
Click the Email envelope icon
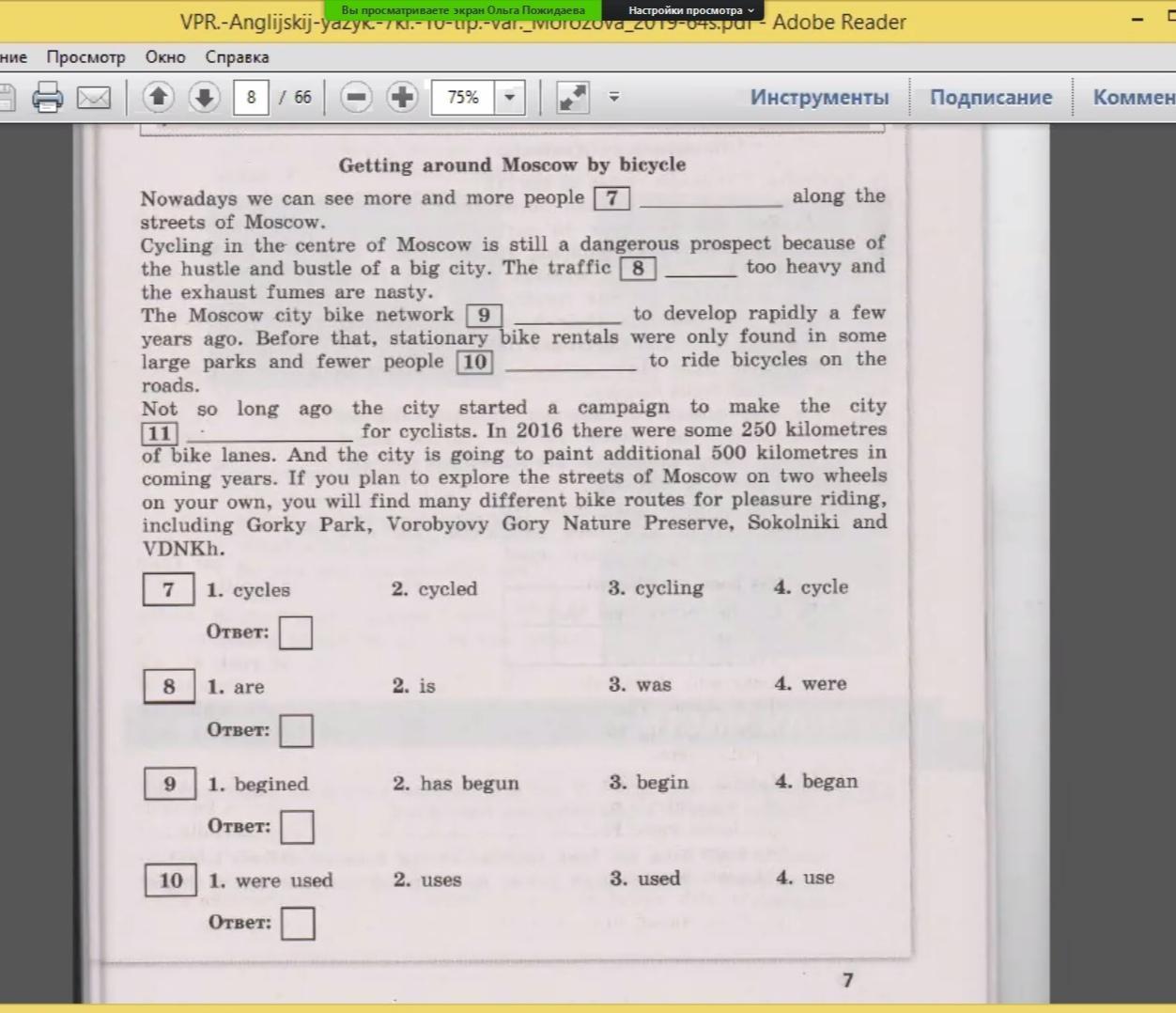(x=93, y=97)
